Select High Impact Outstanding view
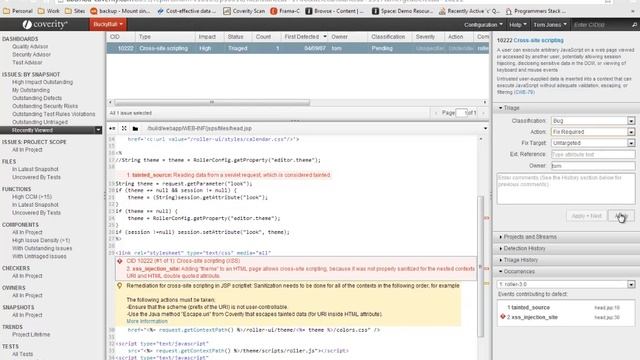This screenshot has width=640, height=360. (x=42, y=82)
